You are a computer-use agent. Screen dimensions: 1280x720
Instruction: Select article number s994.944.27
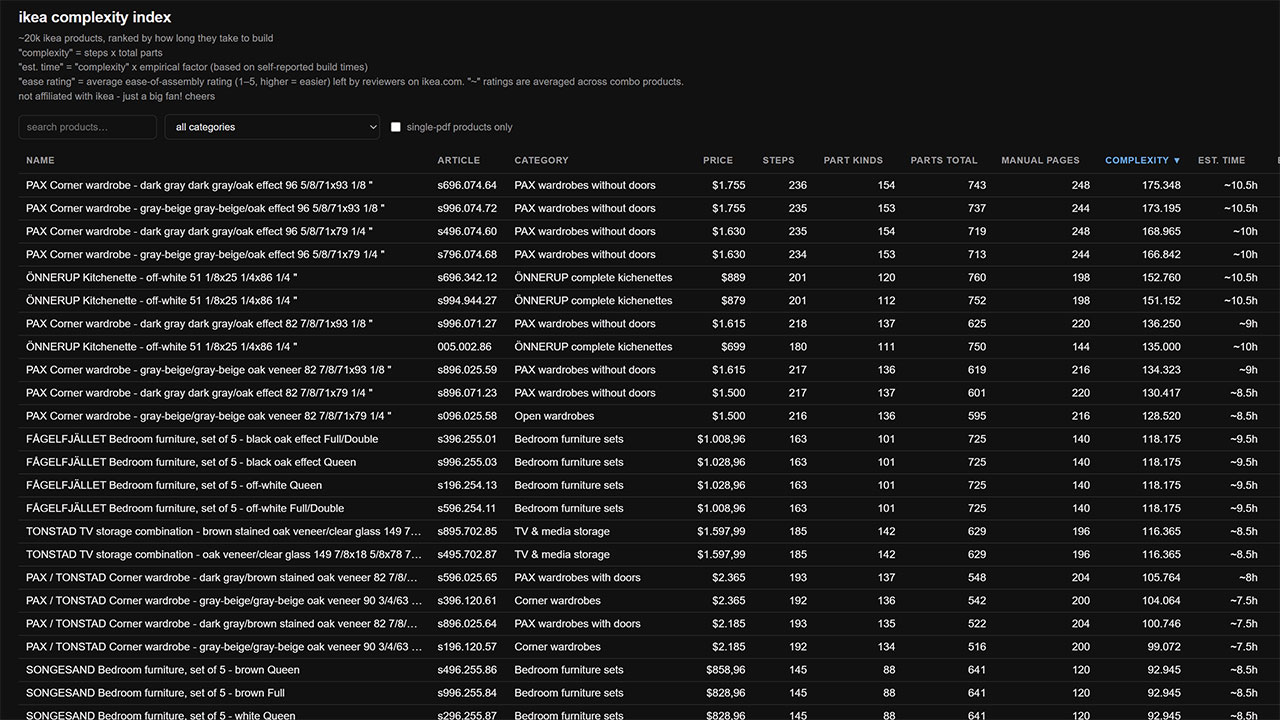[x=467, y=300]
